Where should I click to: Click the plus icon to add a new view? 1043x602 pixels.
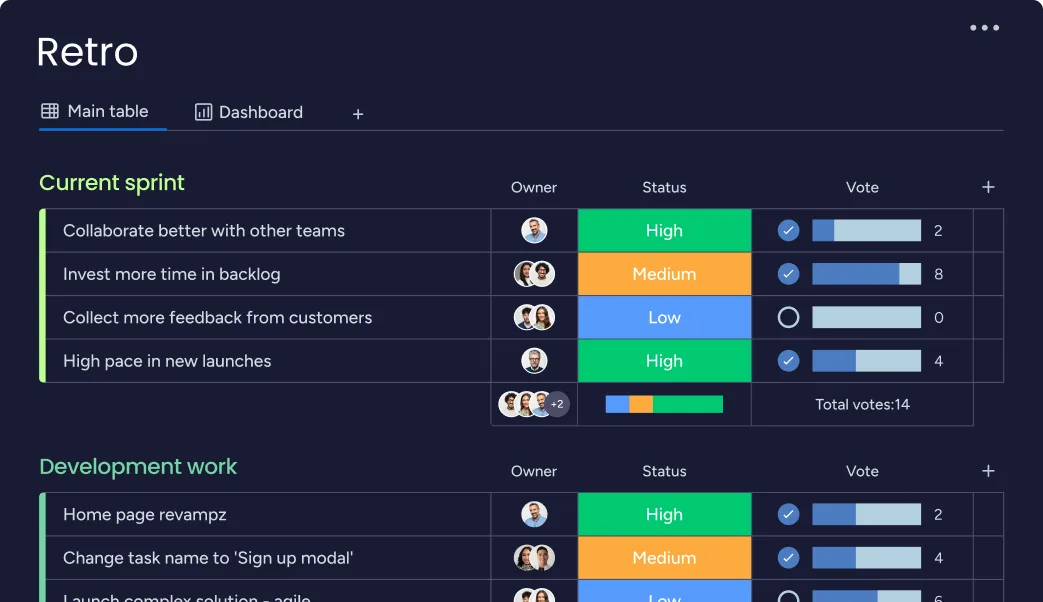357,114
